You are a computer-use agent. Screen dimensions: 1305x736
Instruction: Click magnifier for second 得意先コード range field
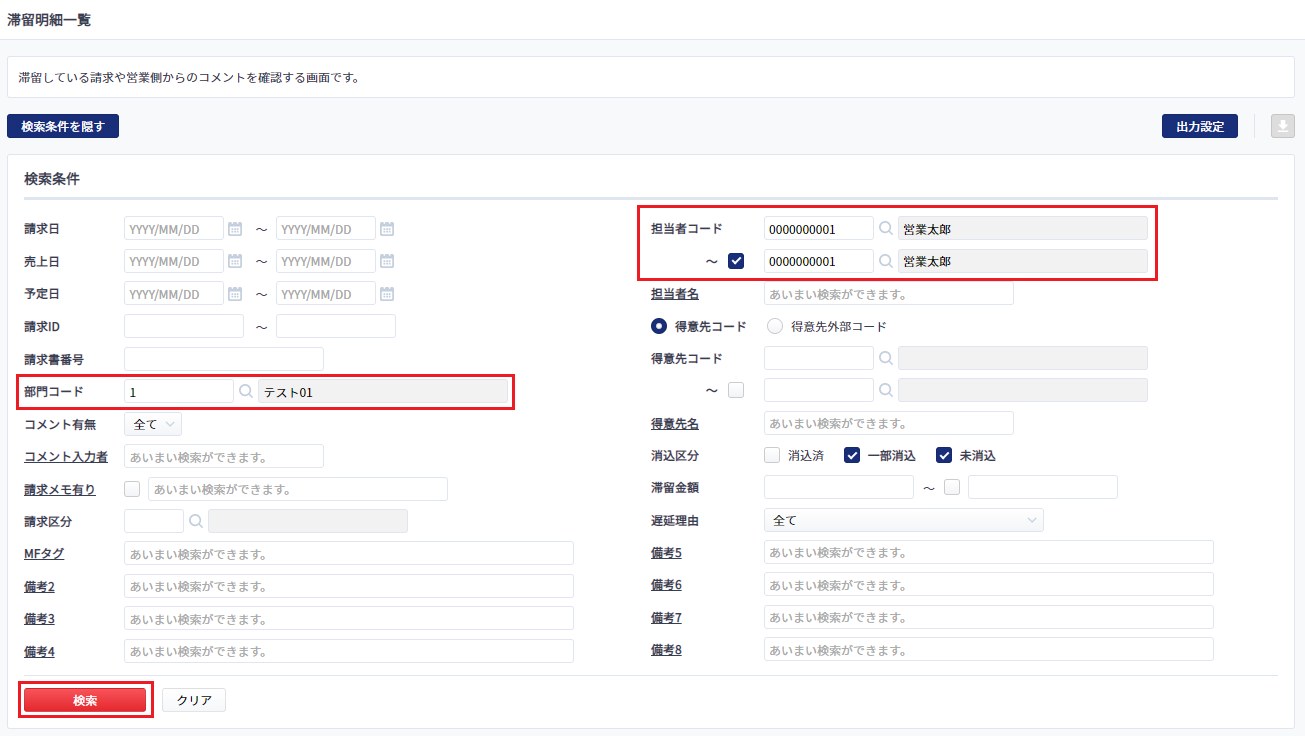886,390
